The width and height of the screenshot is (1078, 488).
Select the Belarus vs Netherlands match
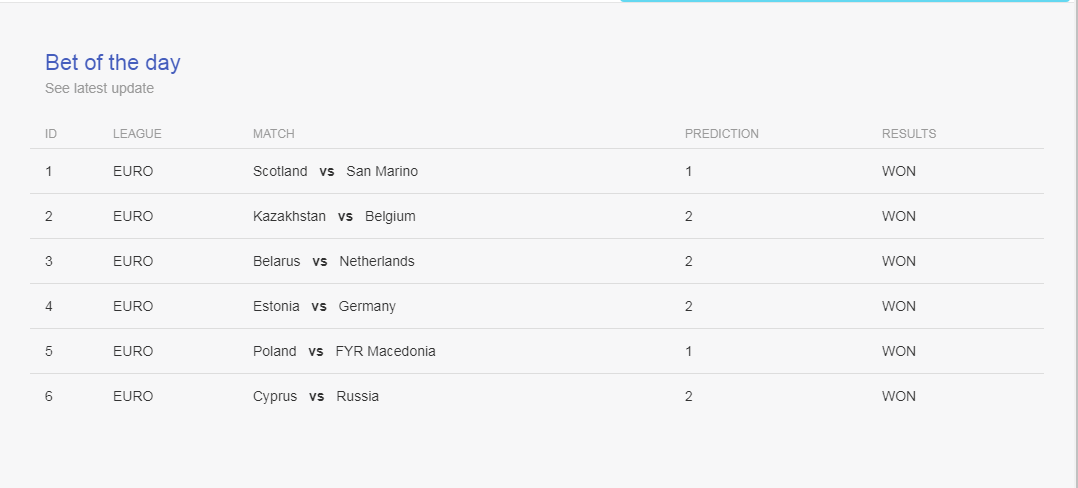point(333,261)
